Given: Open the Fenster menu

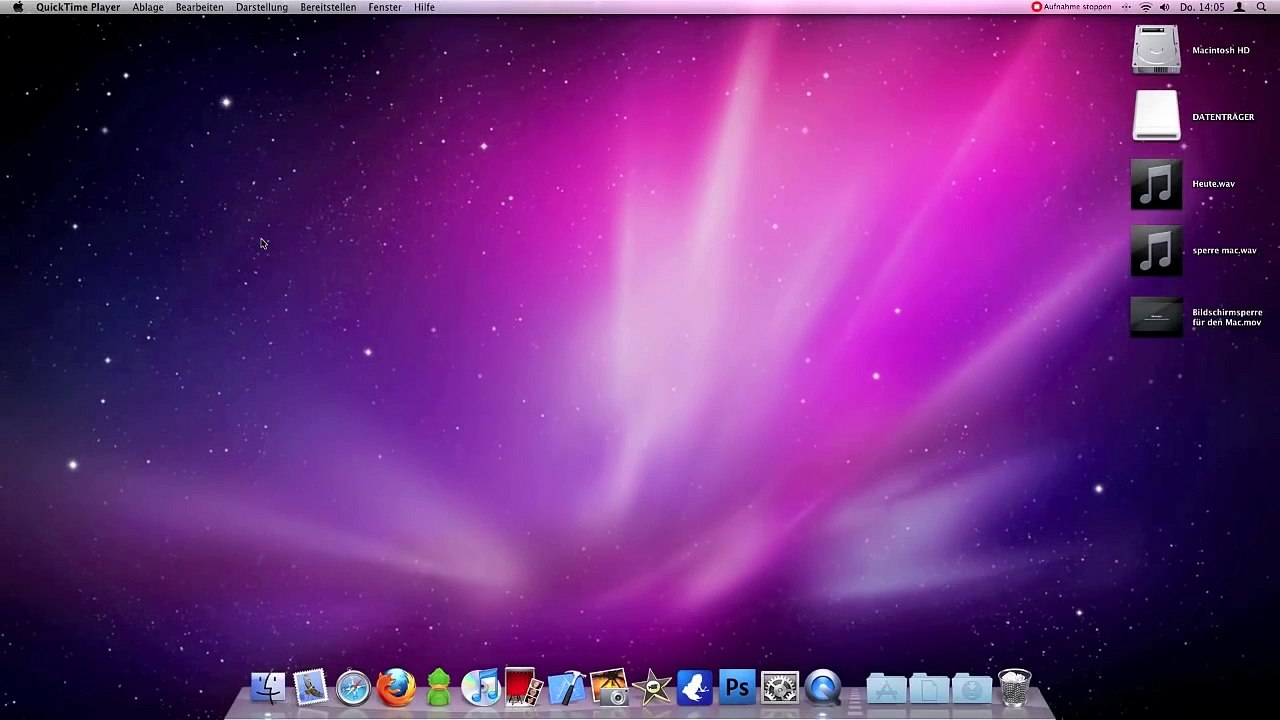Looking at the screenshot, I should pos(385,7).
